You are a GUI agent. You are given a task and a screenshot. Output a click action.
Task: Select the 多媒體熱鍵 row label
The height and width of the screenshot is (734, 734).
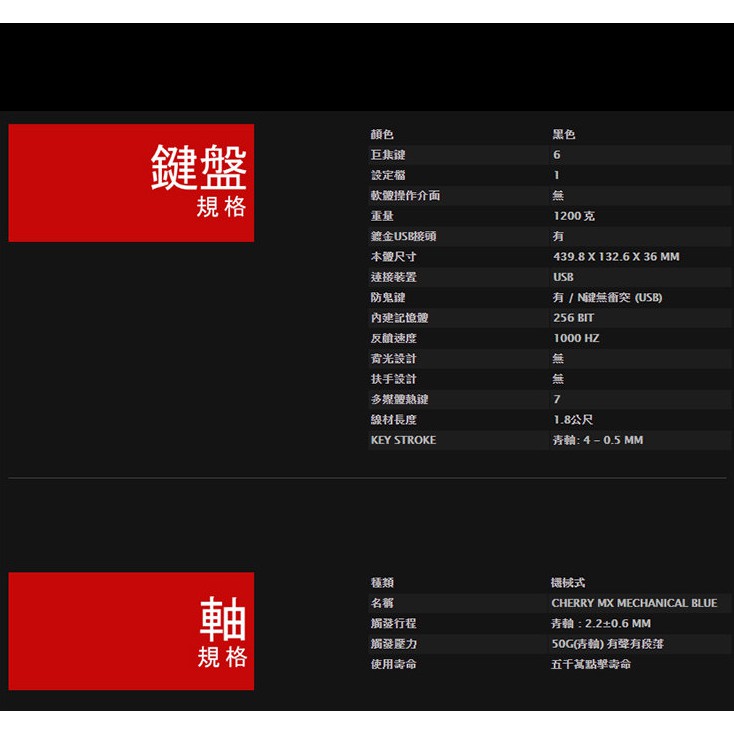(x=399, y=400)
